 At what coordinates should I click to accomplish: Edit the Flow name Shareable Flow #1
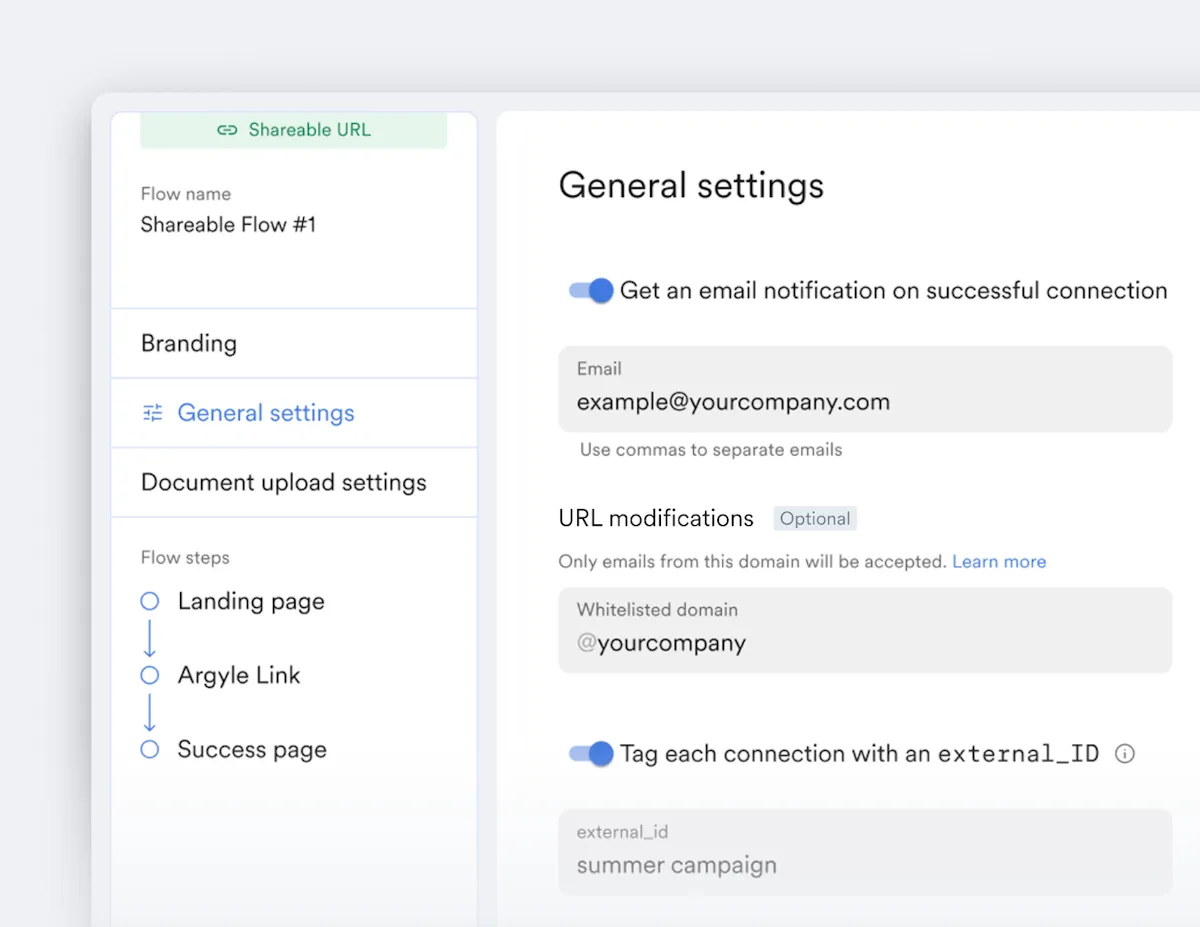[228, 225]
